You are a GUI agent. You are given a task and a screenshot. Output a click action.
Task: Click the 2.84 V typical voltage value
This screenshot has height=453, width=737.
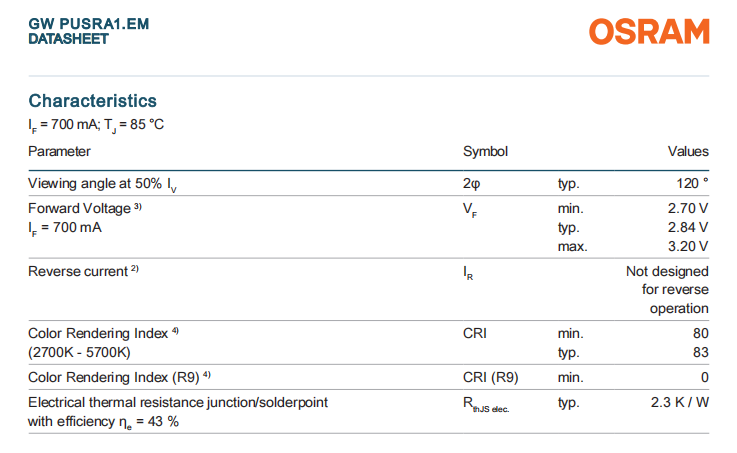[x=688, y=228]
